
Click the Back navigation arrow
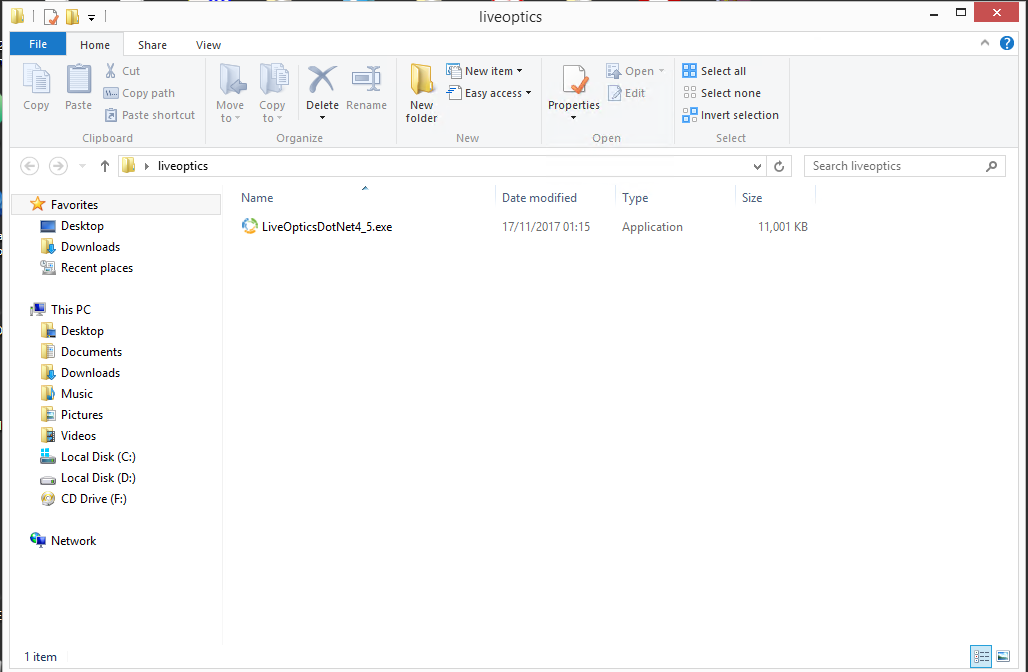pyautogui.click(x=30, y=166)
